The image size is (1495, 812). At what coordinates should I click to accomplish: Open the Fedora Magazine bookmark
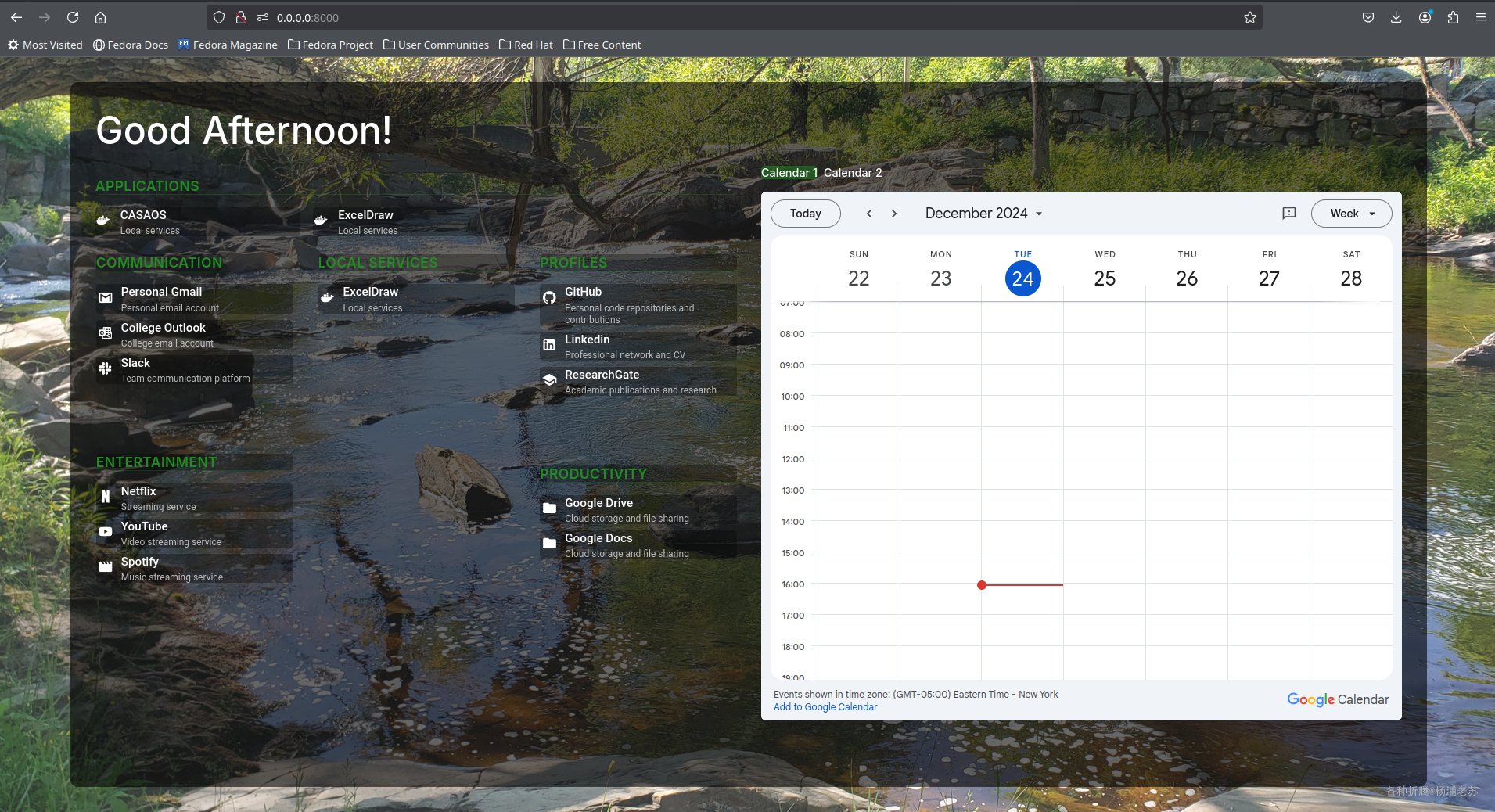[228, 45]
